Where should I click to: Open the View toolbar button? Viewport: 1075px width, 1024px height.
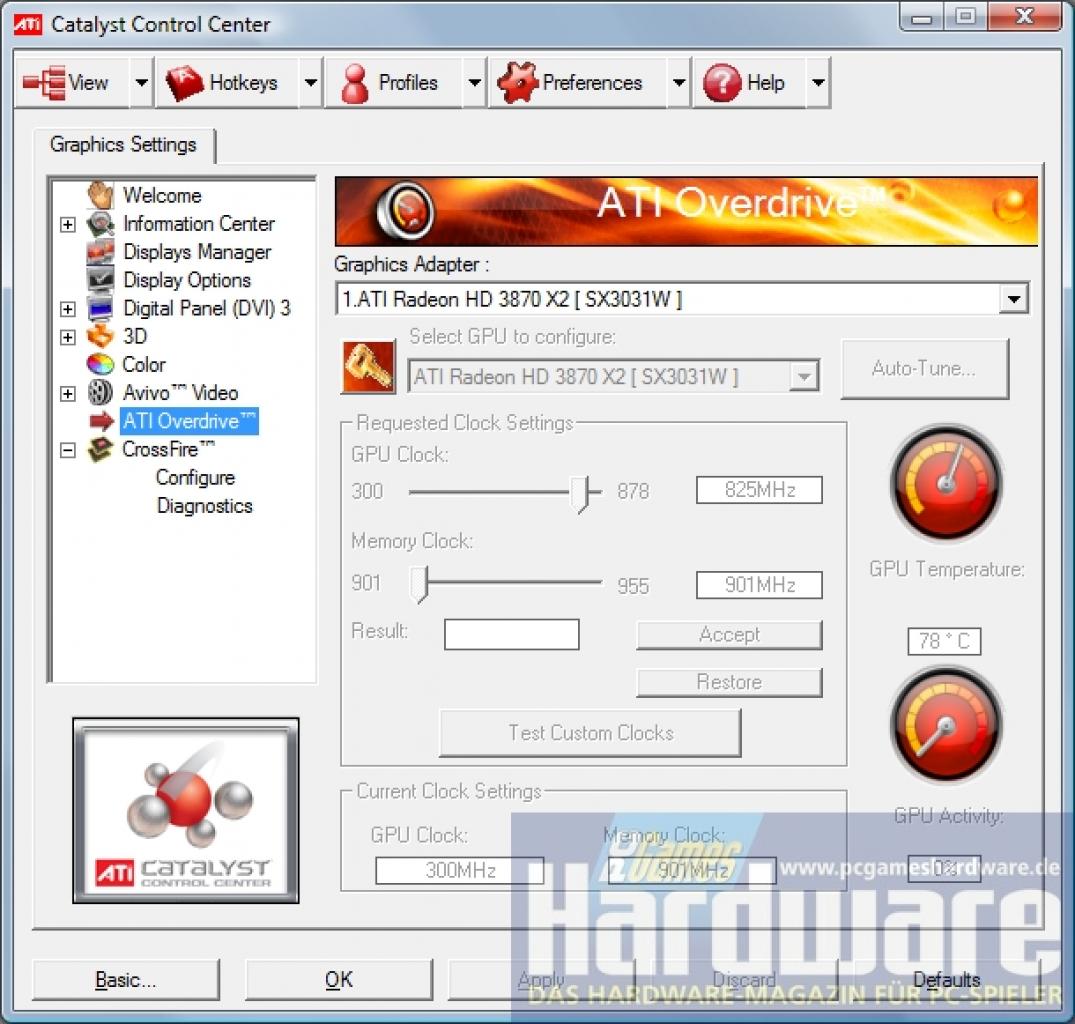click(72, 83)
